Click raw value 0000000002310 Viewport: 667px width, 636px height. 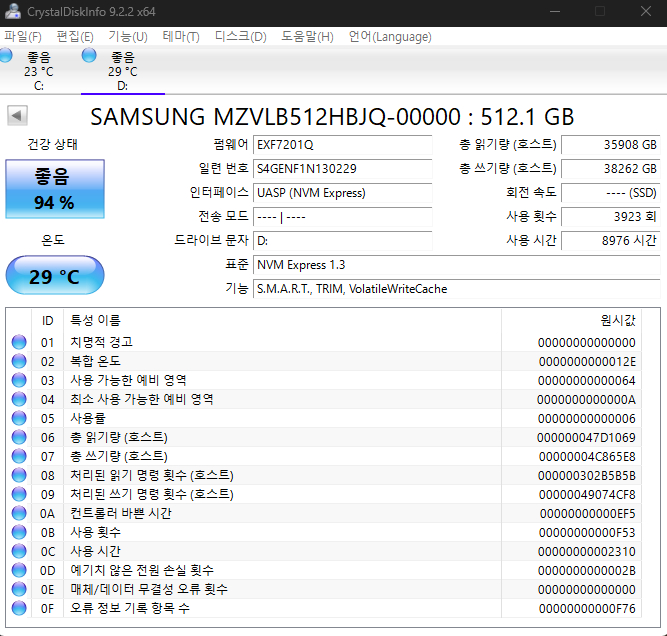click(x=587, y=551)
